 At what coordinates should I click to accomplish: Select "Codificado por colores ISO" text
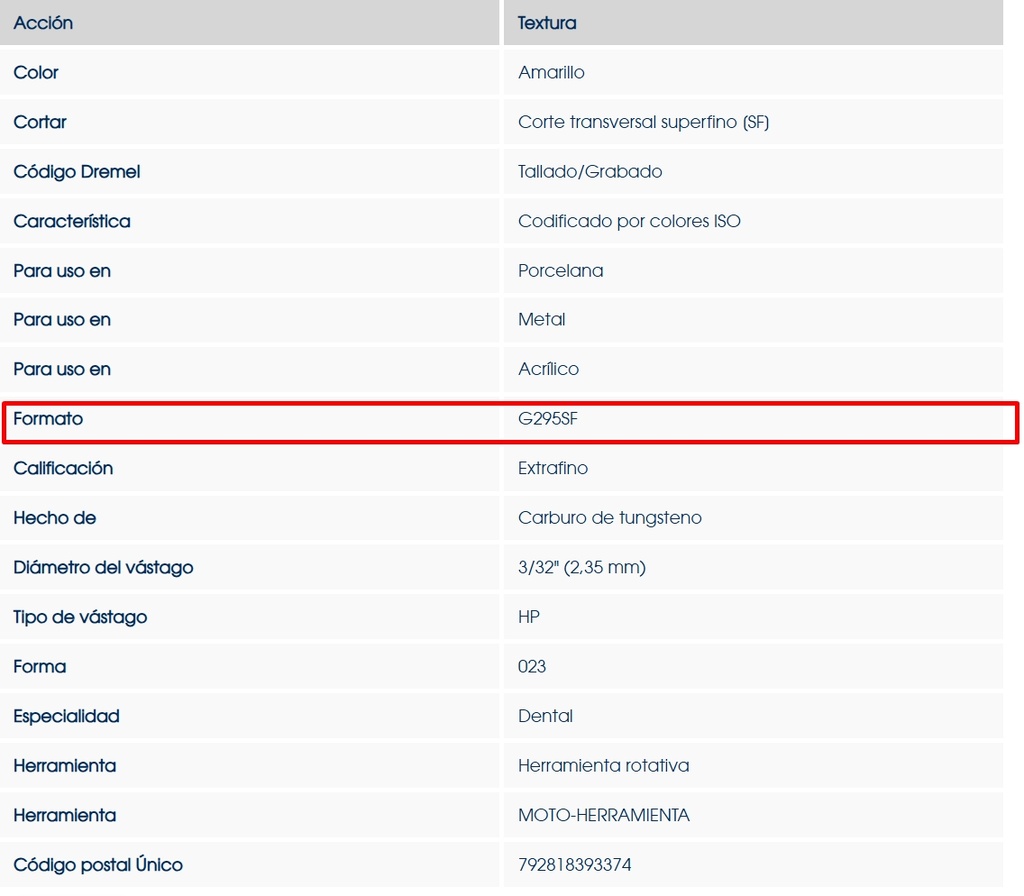[x=629, y=221]
